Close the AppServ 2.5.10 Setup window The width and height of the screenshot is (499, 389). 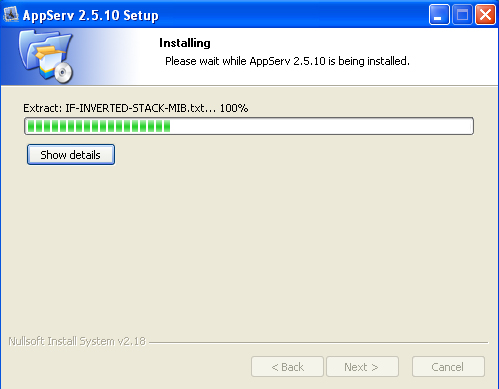[485, 15]
